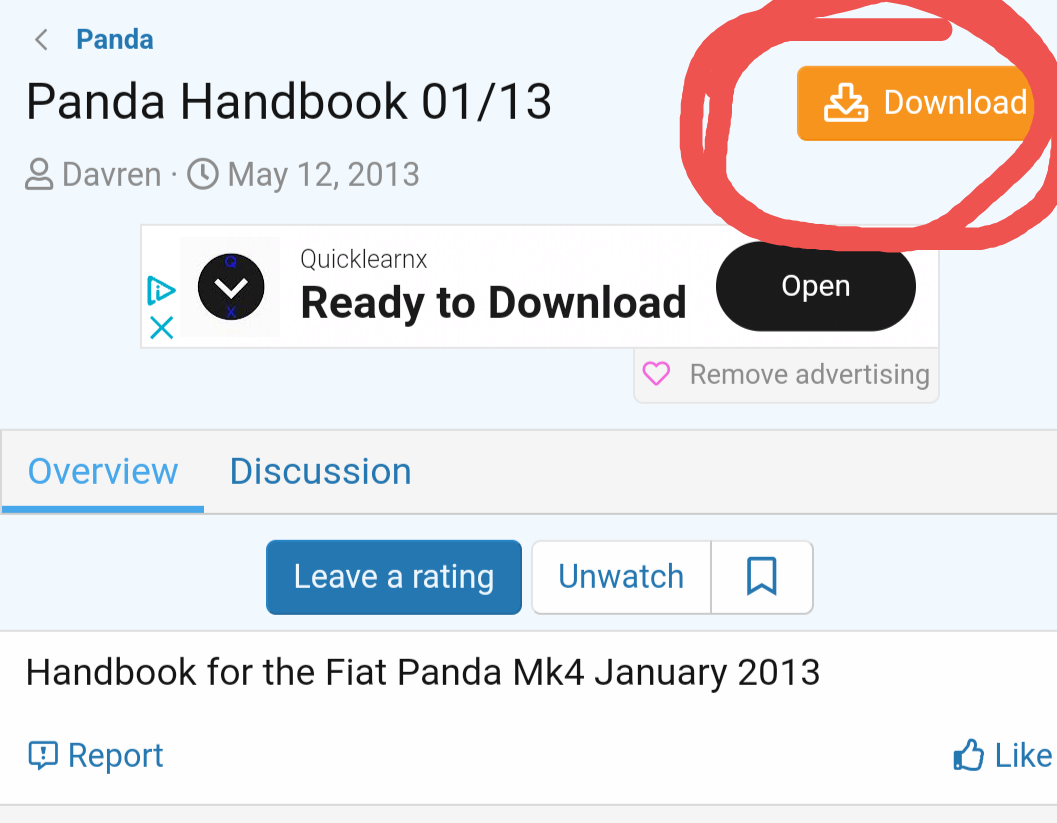Bookmark the handbook with the bookmark icon
The image size is (1057, 823).
click(x=762, y=577)
